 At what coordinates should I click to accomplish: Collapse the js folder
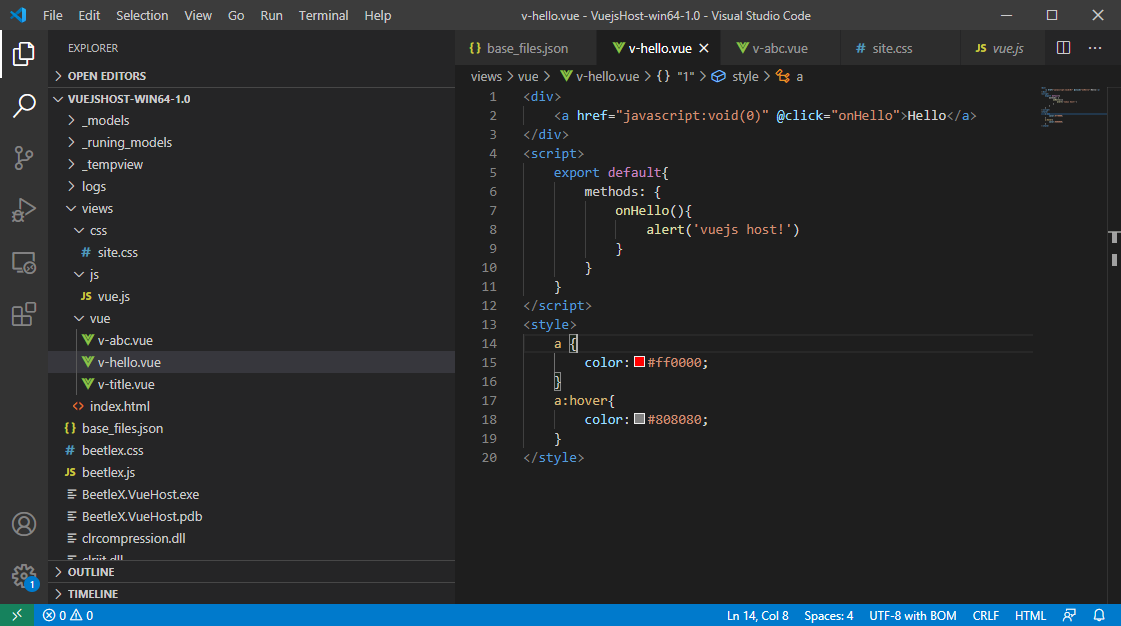251,274
